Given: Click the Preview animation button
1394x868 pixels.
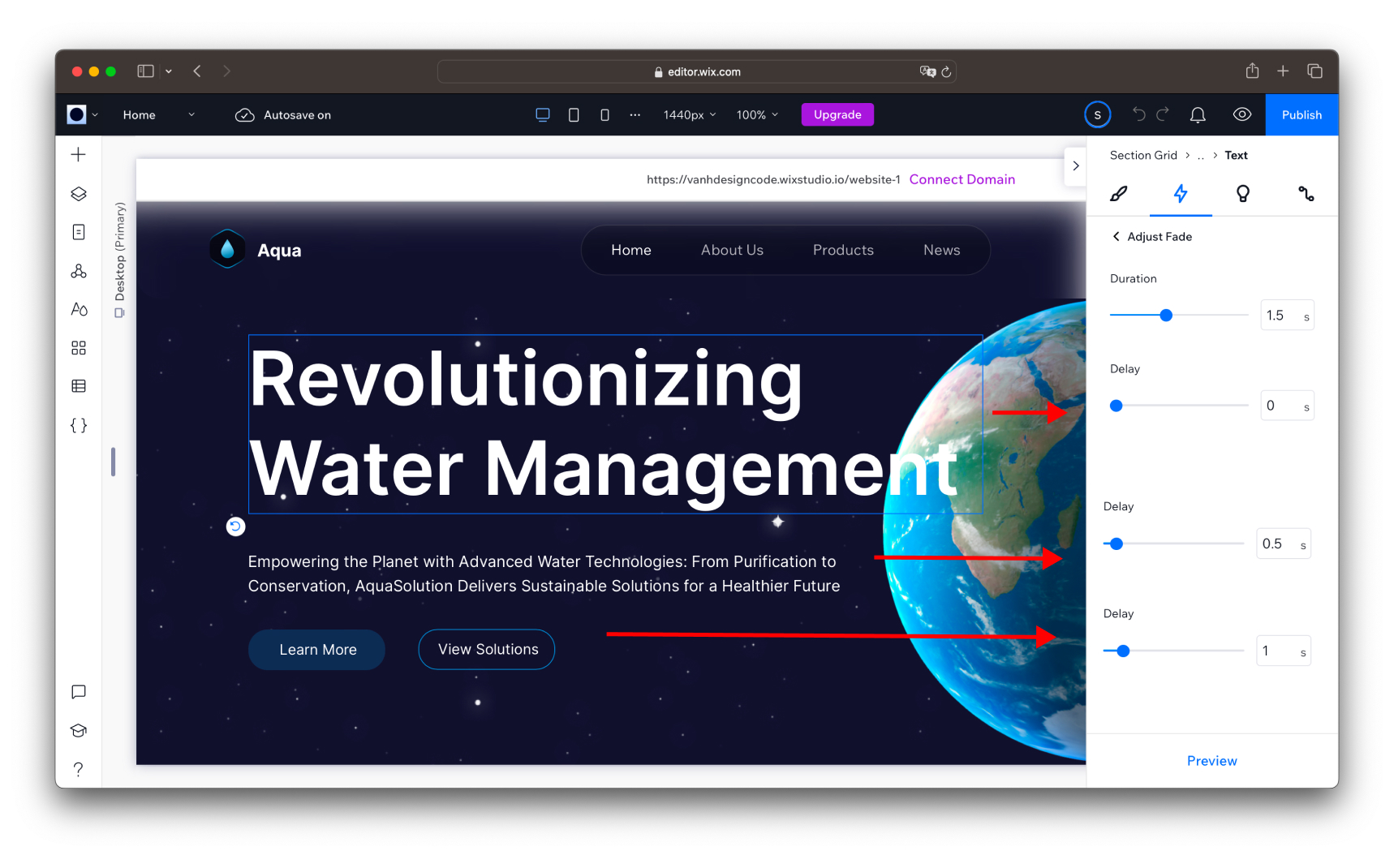Looking at the screenshot, I should pos(1211,761).
